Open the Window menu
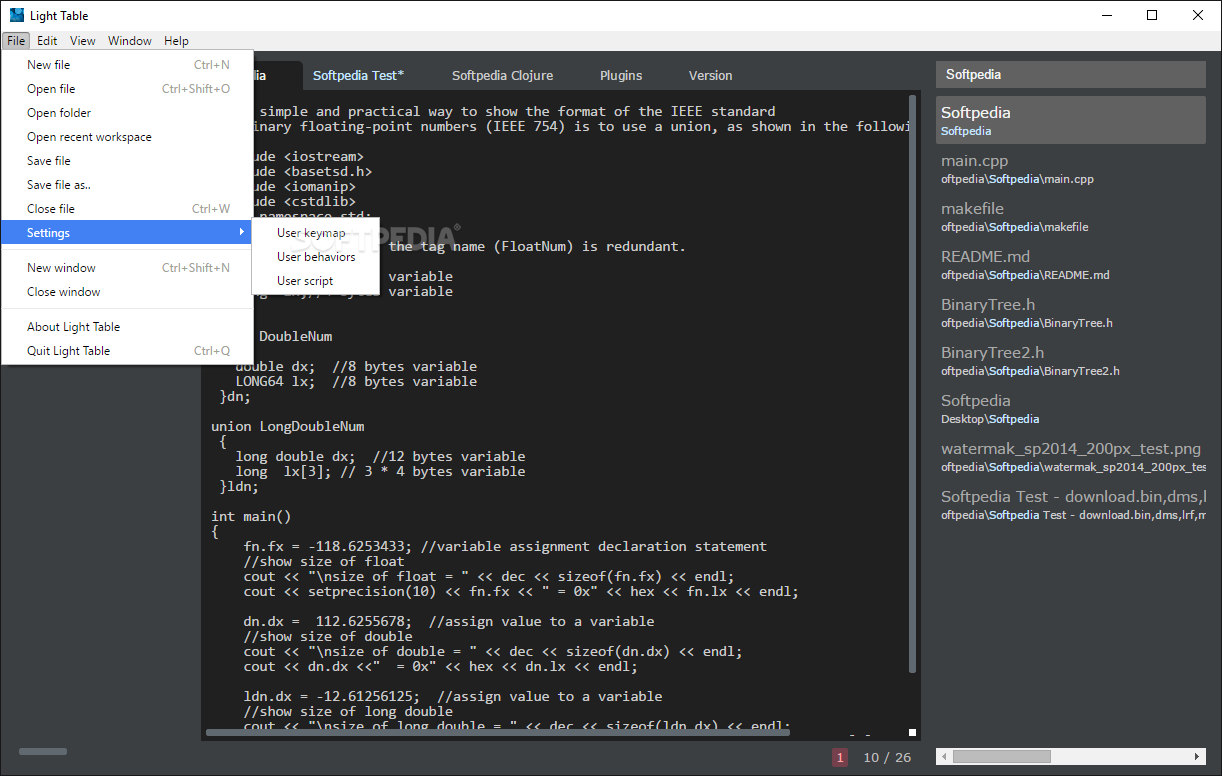The image size is (1222, 776). [130, 41]
